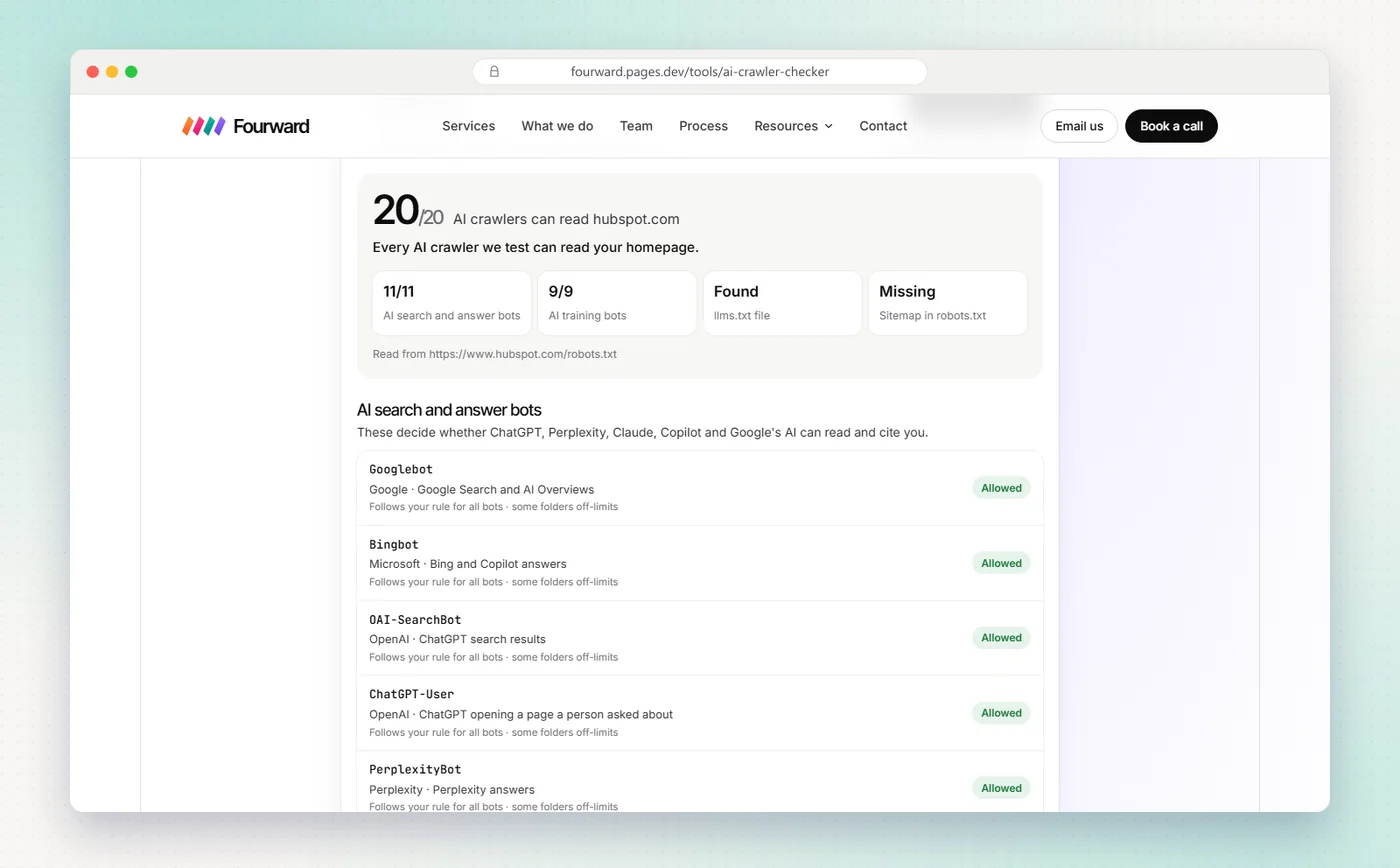The image size is (1400, 868).
Task: Click the AI search and answer bots heading
Action: [449, 410]
